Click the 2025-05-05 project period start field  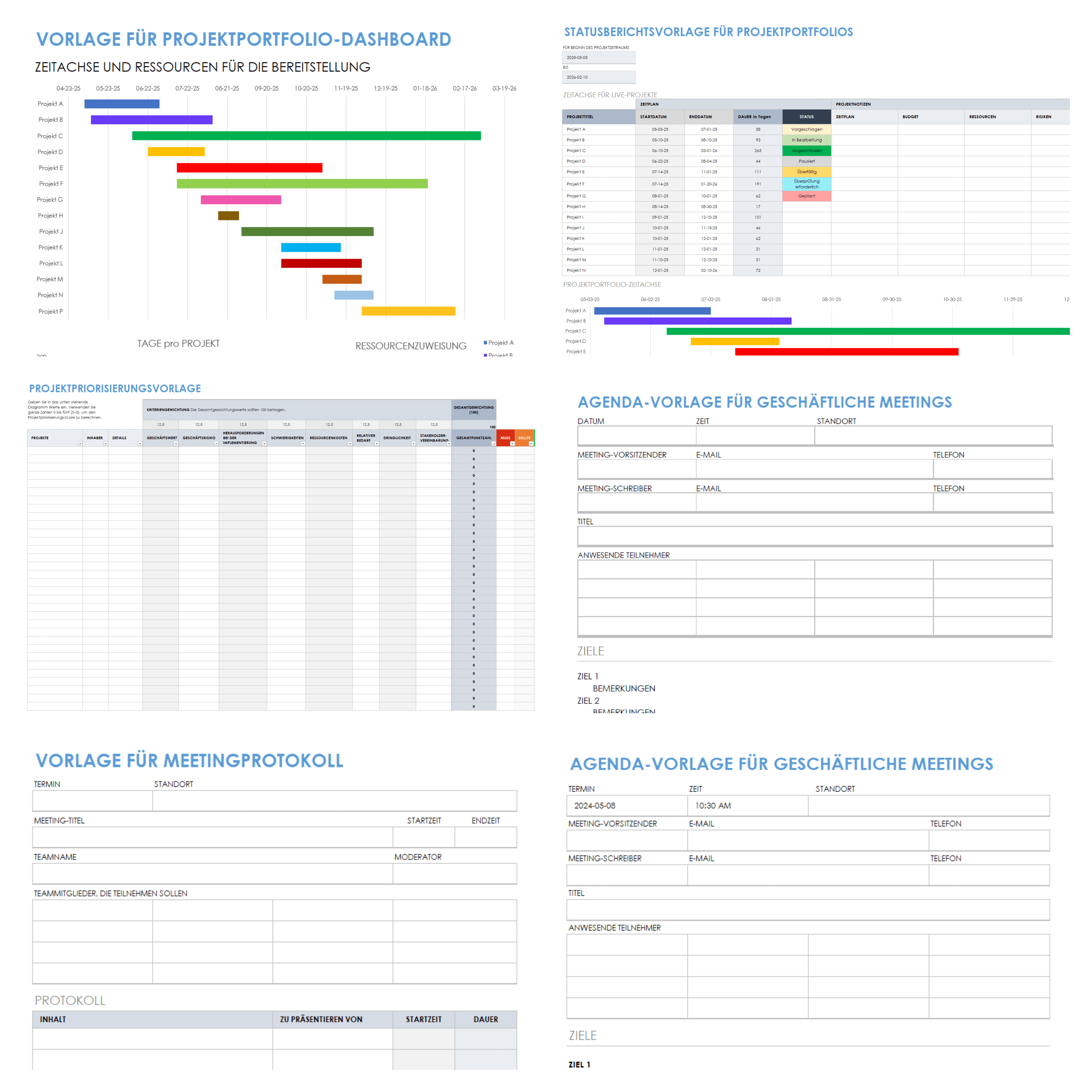[x=599, y=58]
